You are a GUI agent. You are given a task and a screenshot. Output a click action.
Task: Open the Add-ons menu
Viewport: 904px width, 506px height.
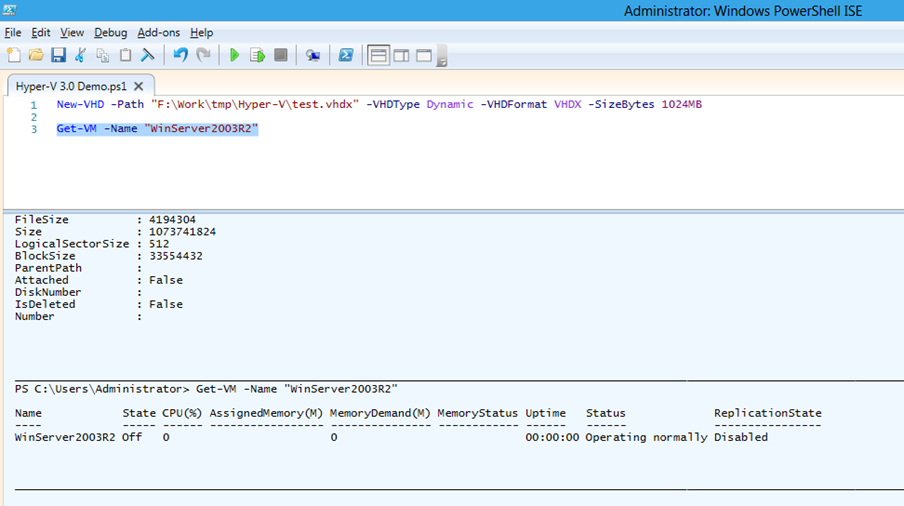point(159,33)
